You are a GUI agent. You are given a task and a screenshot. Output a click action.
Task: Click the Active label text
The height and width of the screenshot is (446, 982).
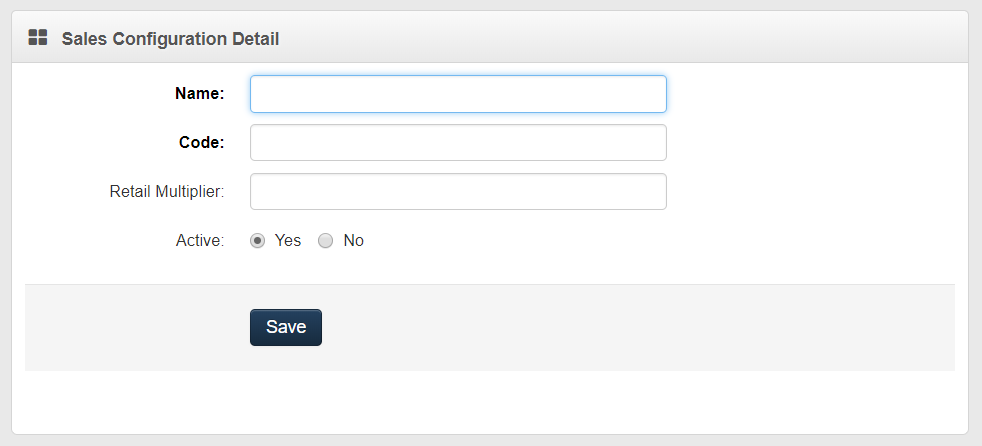pos(200,241)
